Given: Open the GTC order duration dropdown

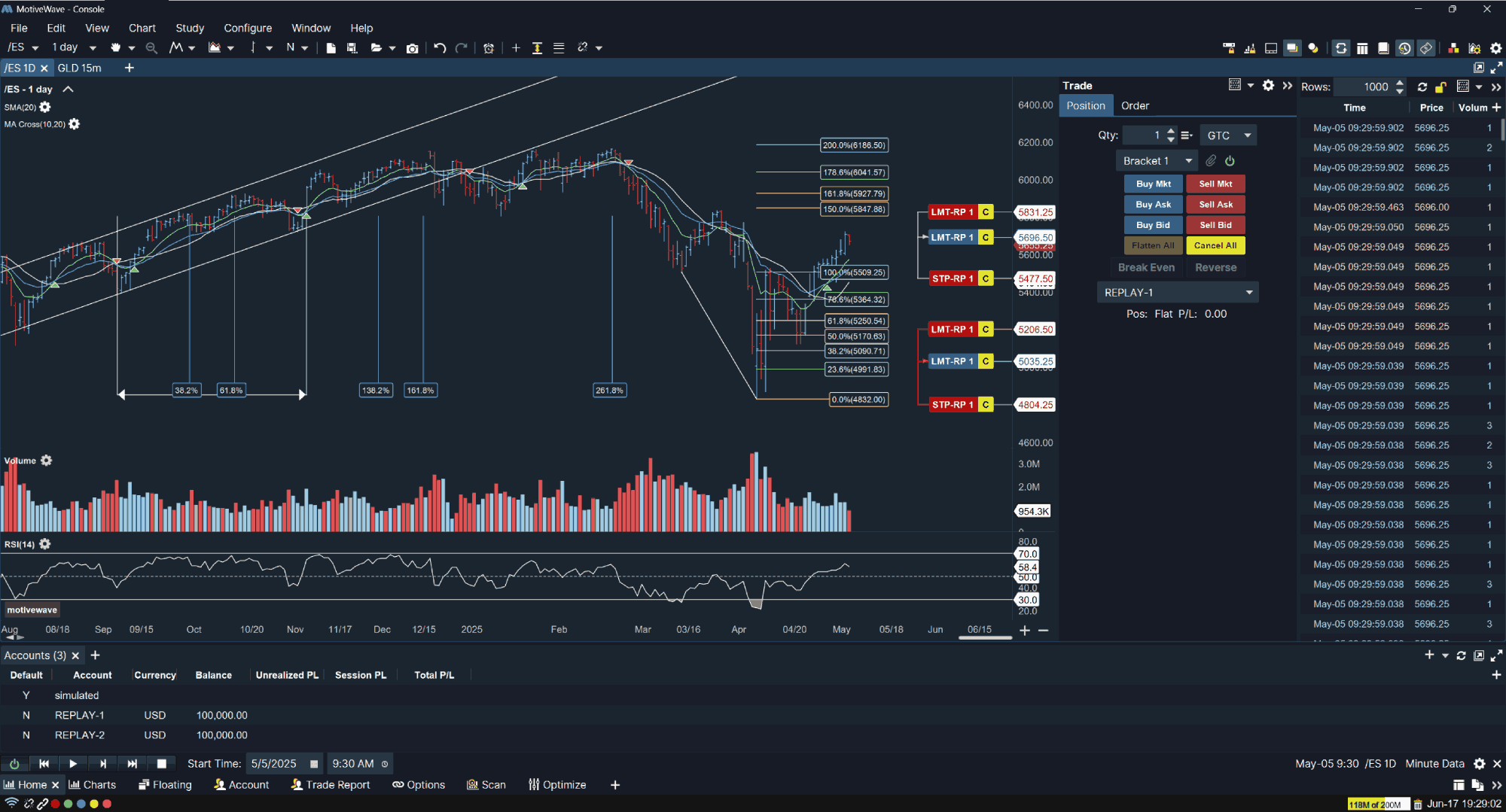Looking at the screenshot, I should coord(1227,135).
